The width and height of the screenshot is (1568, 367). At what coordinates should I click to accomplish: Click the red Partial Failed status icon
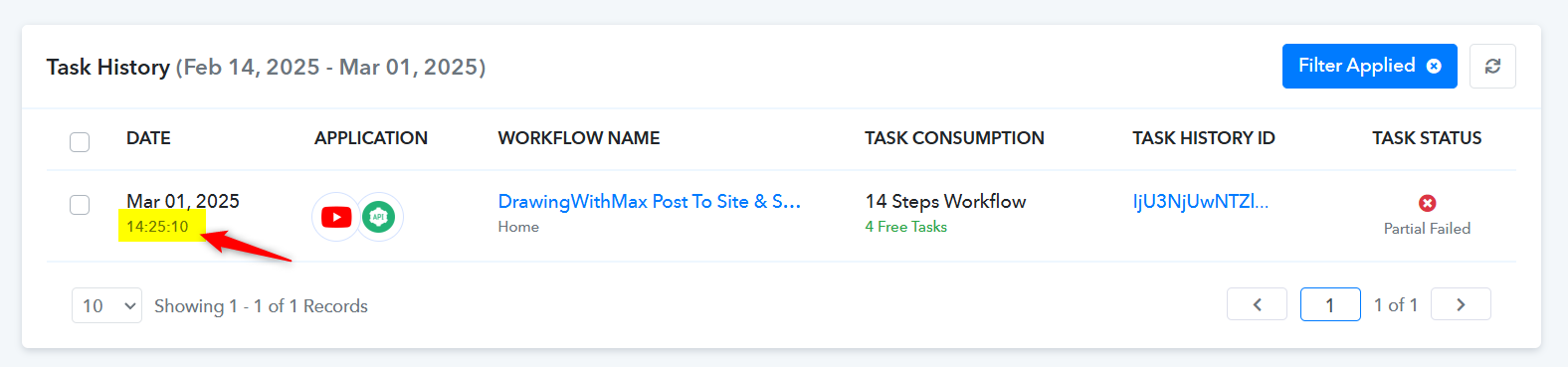tap(1427, 203)
